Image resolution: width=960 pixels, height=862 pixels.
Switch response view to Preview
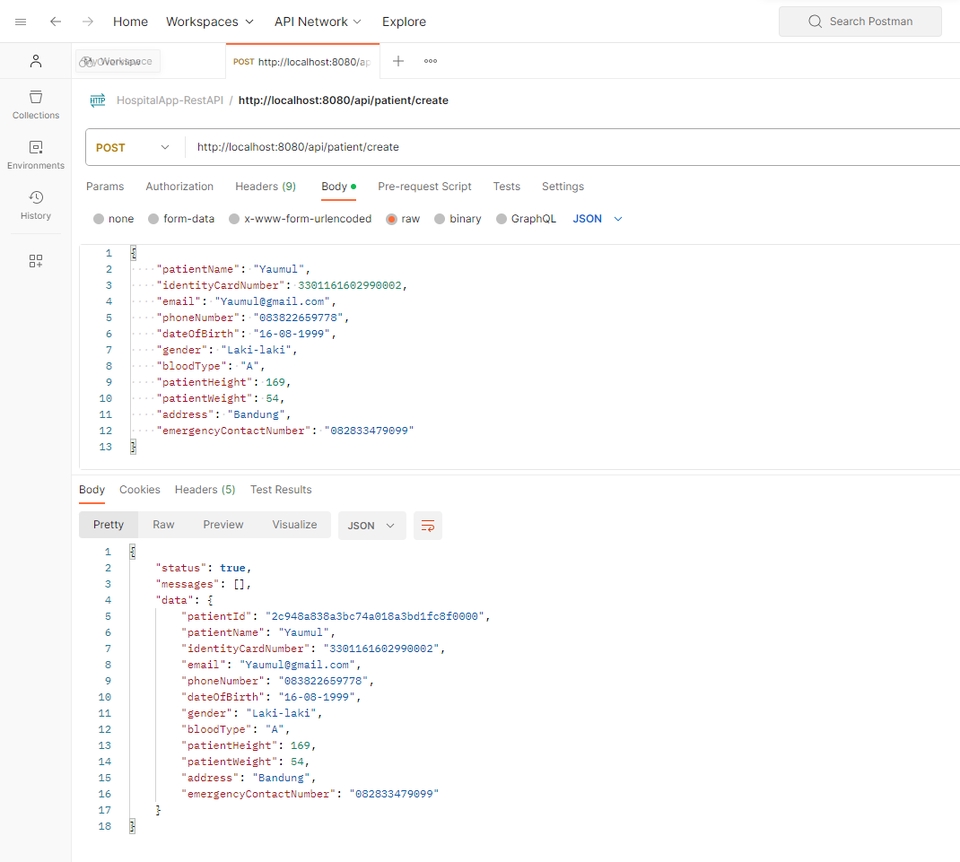point(223,525)
